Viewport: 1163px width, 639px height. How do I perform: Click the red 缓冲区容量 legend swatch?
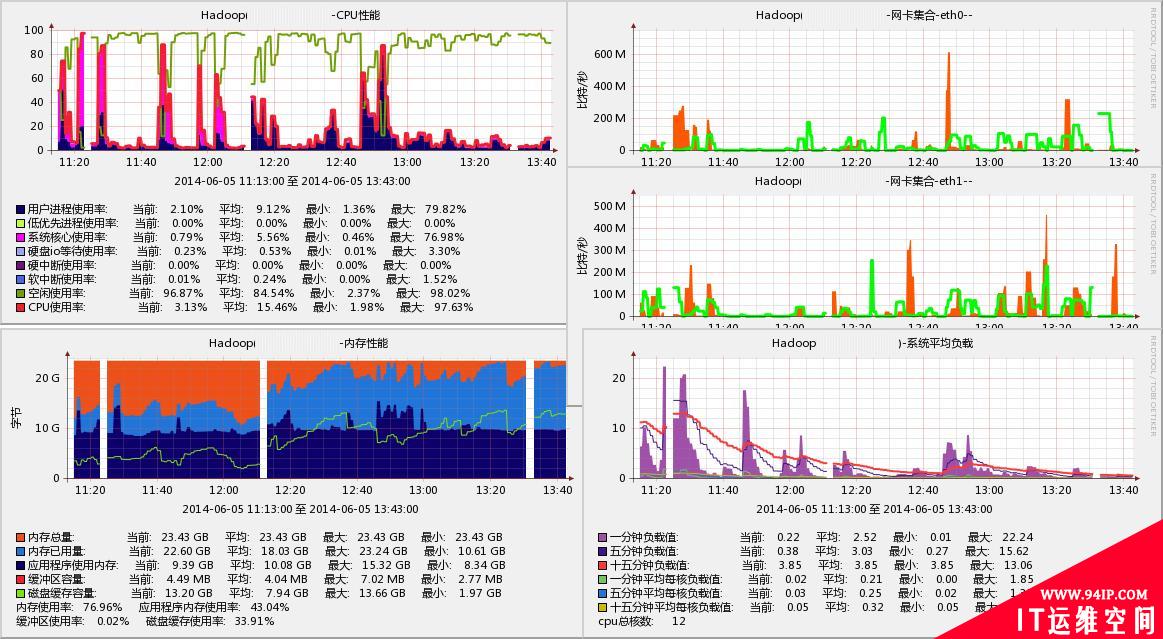coord(20,579)
